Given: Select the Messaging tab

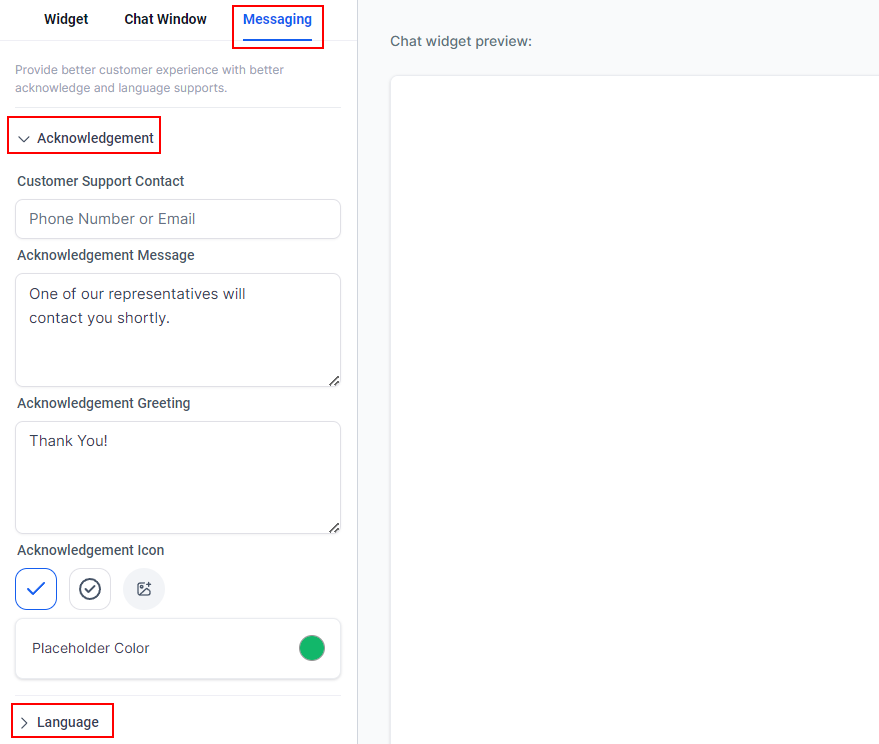Looking at the screenshot, I should pyautogui.click(x=277, y=20).
